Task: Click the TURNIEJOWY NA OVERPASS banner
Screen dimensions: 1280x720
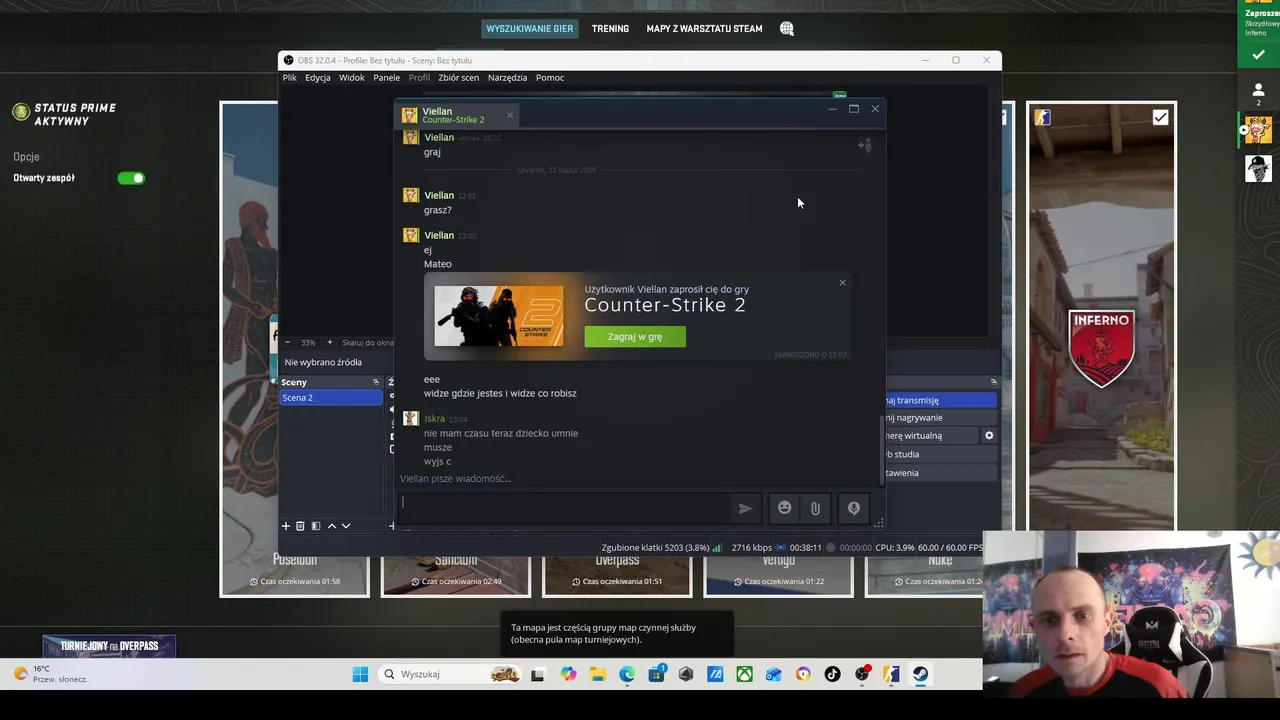Action: tap(109, 646)
